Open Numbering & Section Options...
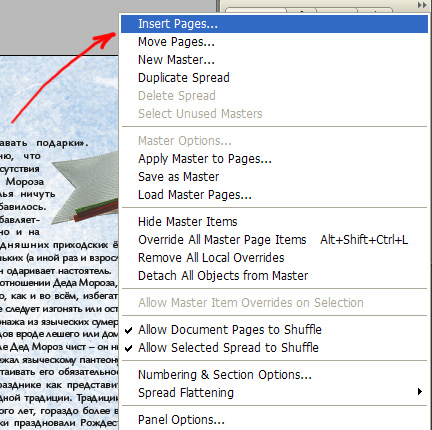 tap(274, 375)
